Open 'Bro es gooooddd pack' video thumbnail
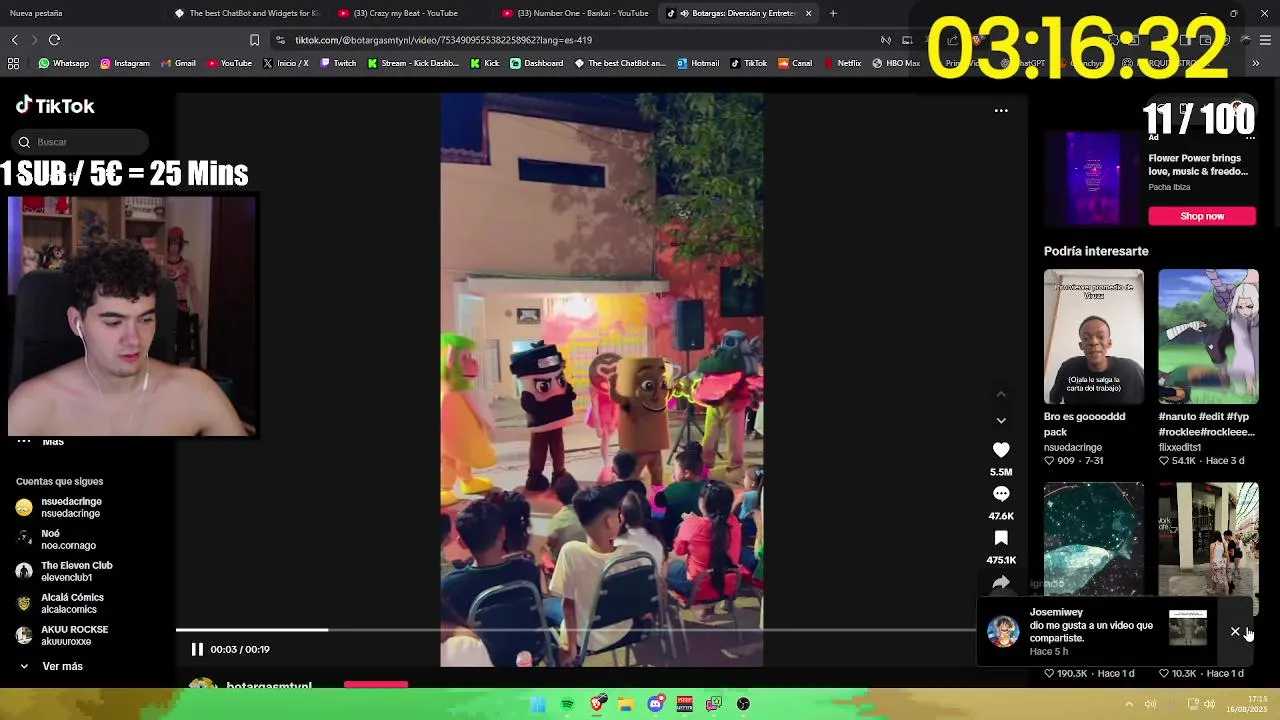Viewport: 1280px width, 720px height. (1094, 336)
